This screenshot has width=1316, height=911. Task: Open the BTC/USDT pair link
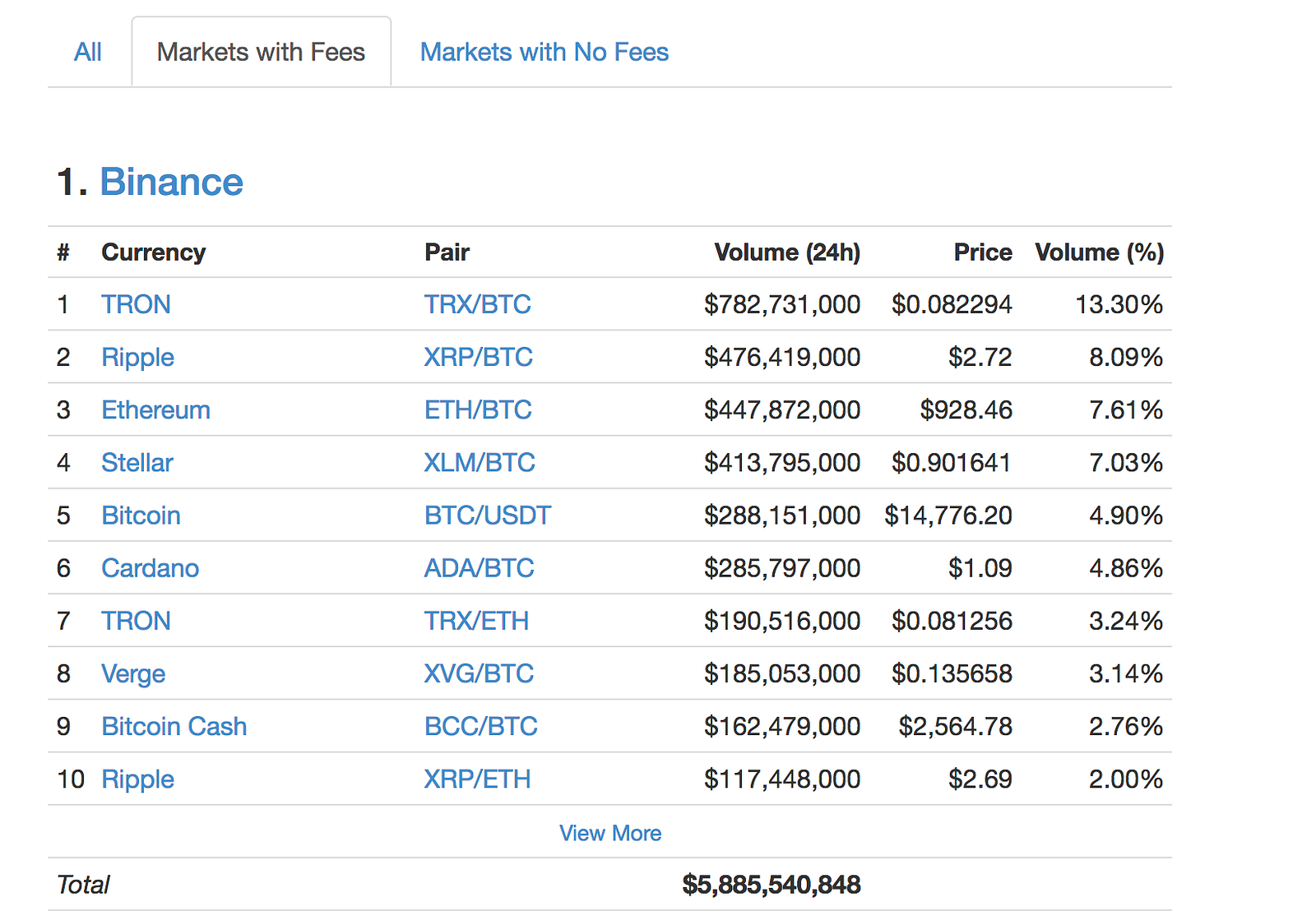point(488,515)
